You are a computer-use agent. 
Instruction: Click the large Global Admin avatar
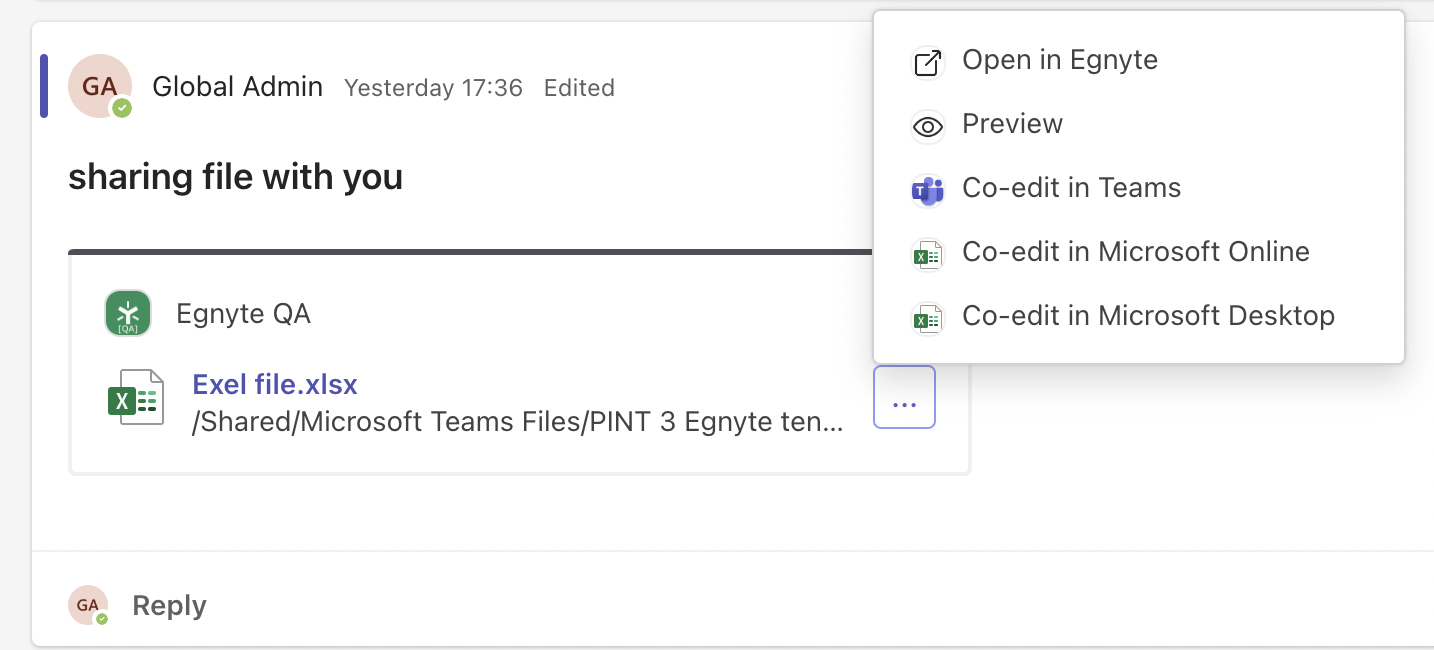100,86
